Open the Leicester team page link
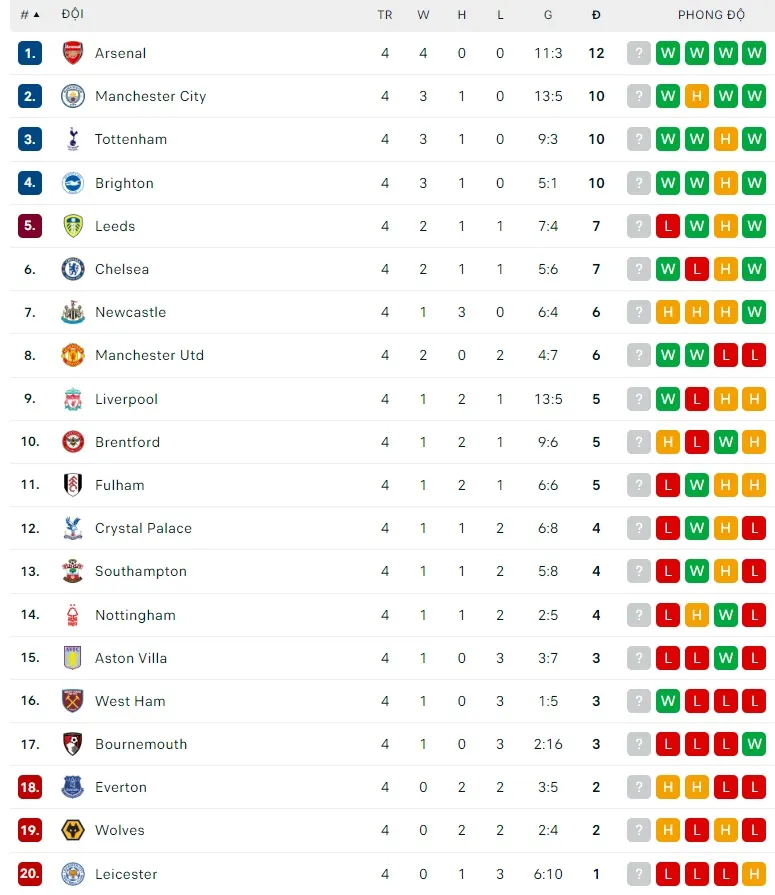The height and width of the screenshot is (895, 775). [x=126, y=874]
